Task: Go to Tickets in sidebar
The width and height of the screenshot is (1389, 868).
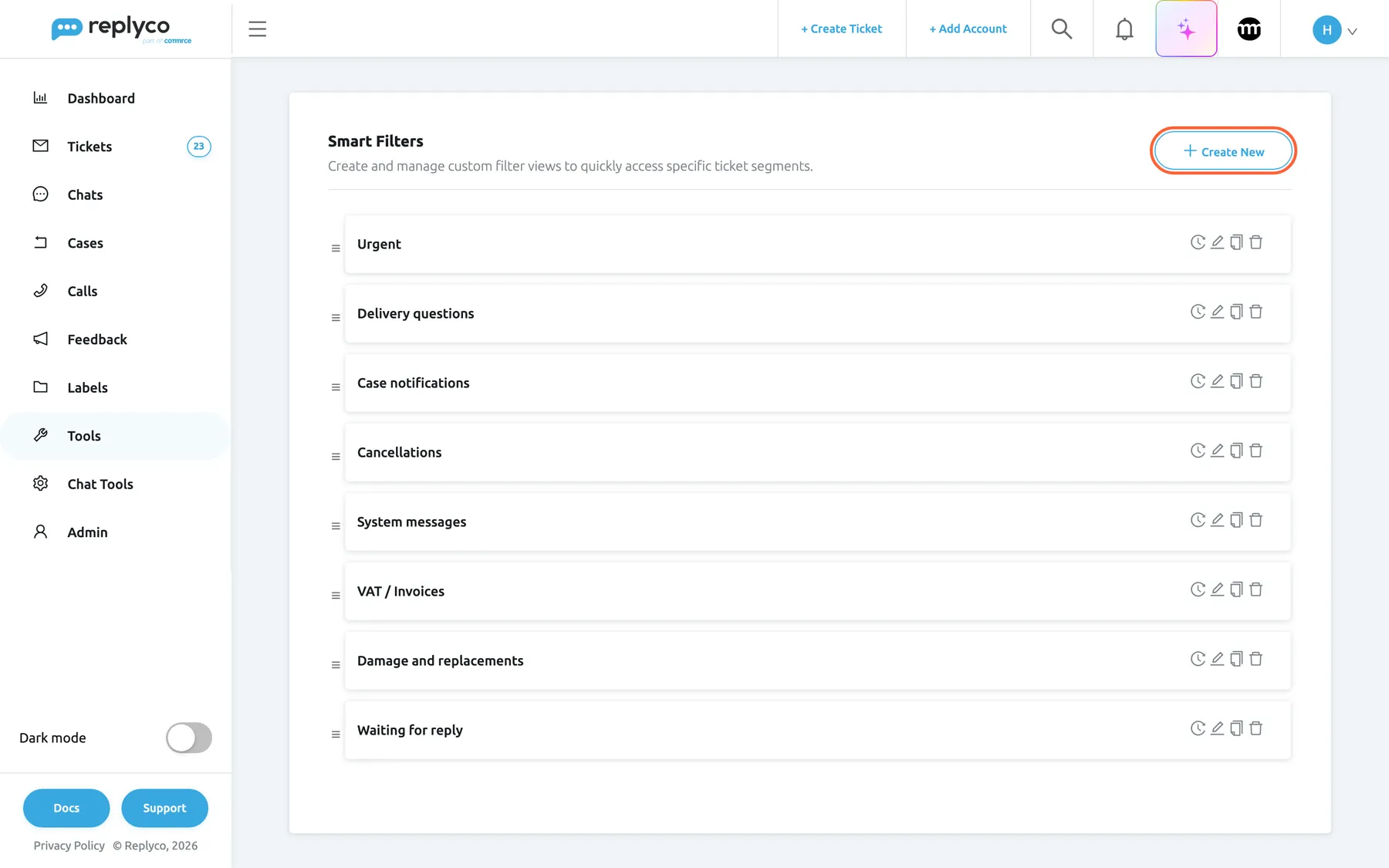Action: coord(116,147)
